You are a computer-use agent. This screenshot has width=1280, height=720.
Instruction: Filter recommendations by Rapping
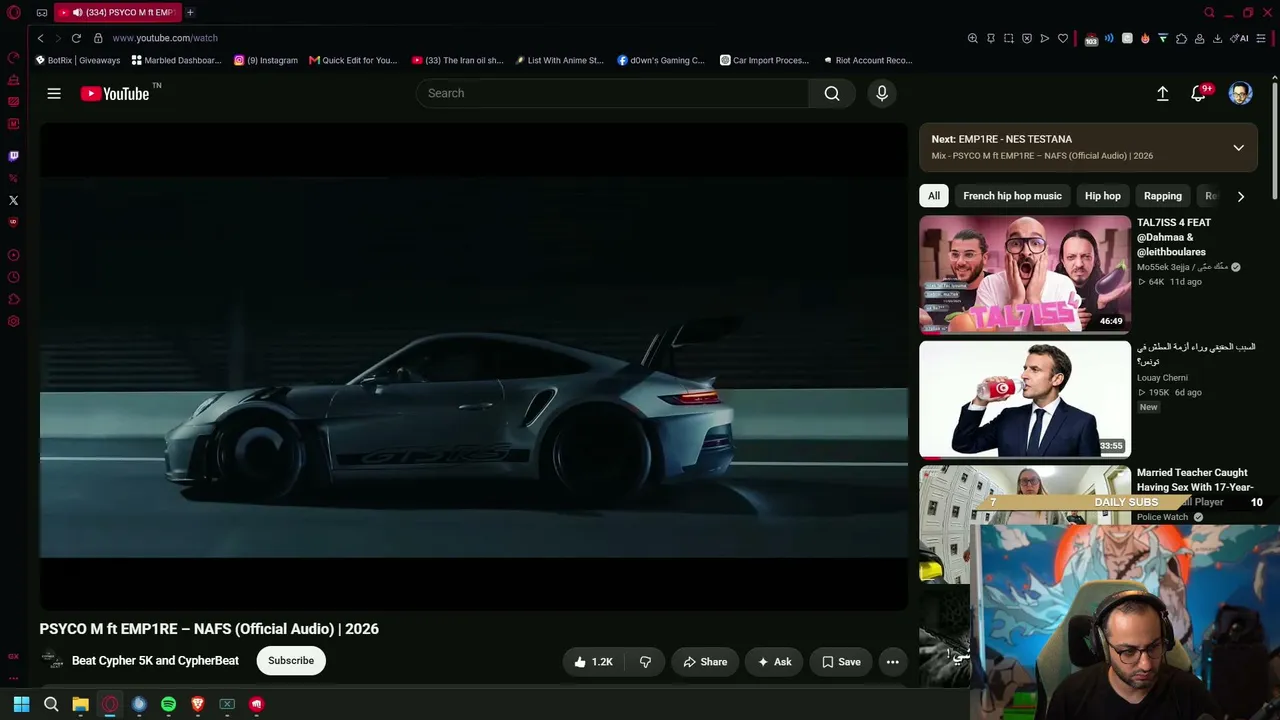(1163, 196)
